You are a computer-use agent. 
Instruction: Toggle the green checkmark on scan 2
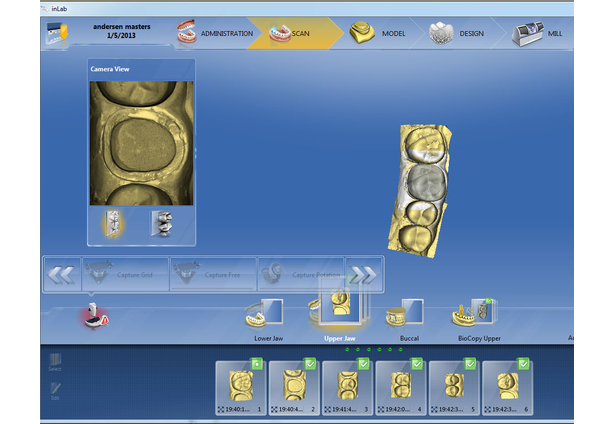[x=310, y=364]
